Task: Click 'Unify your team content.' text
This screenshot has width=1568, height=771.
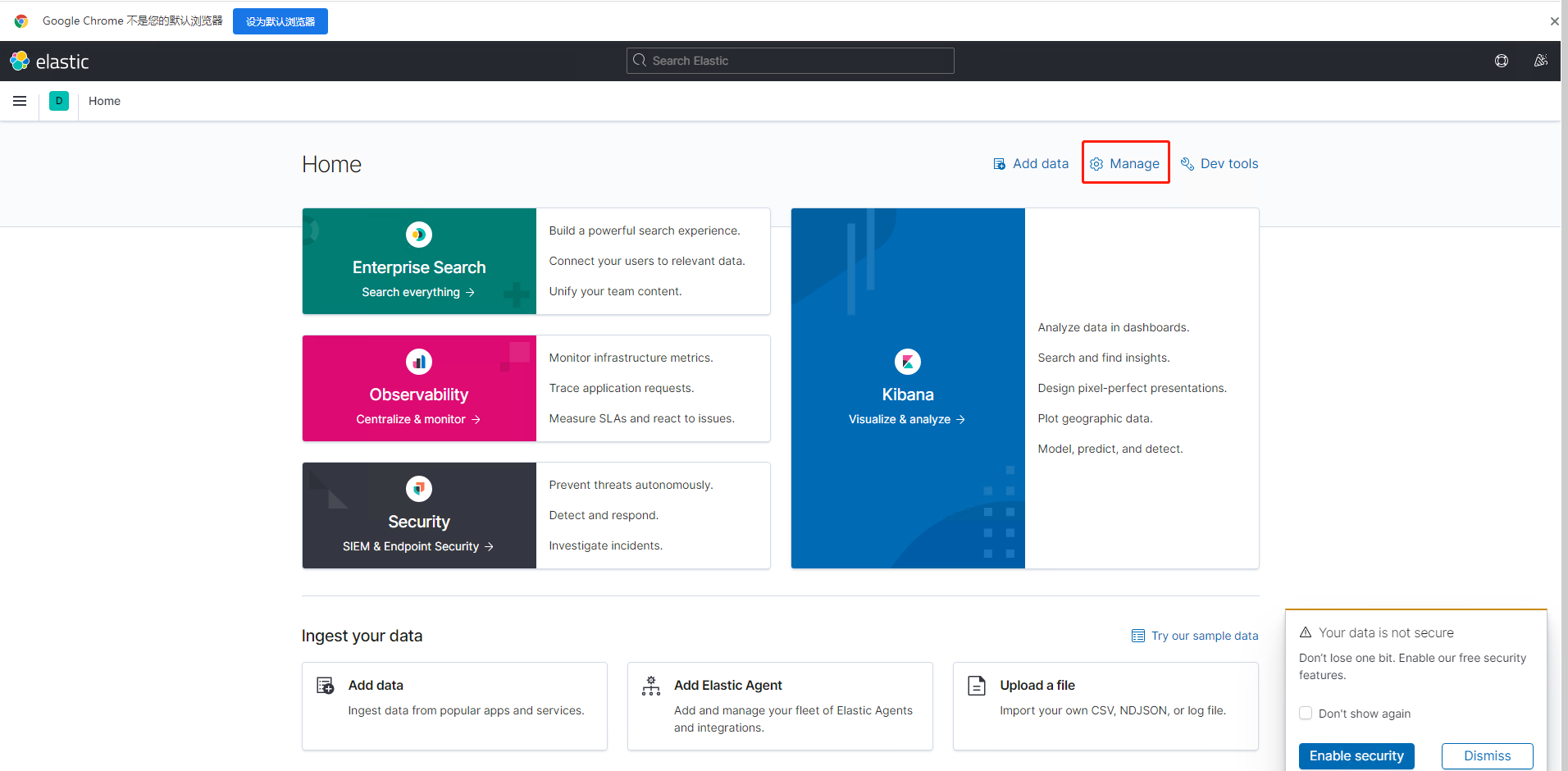Action: [x=615, y=292]
